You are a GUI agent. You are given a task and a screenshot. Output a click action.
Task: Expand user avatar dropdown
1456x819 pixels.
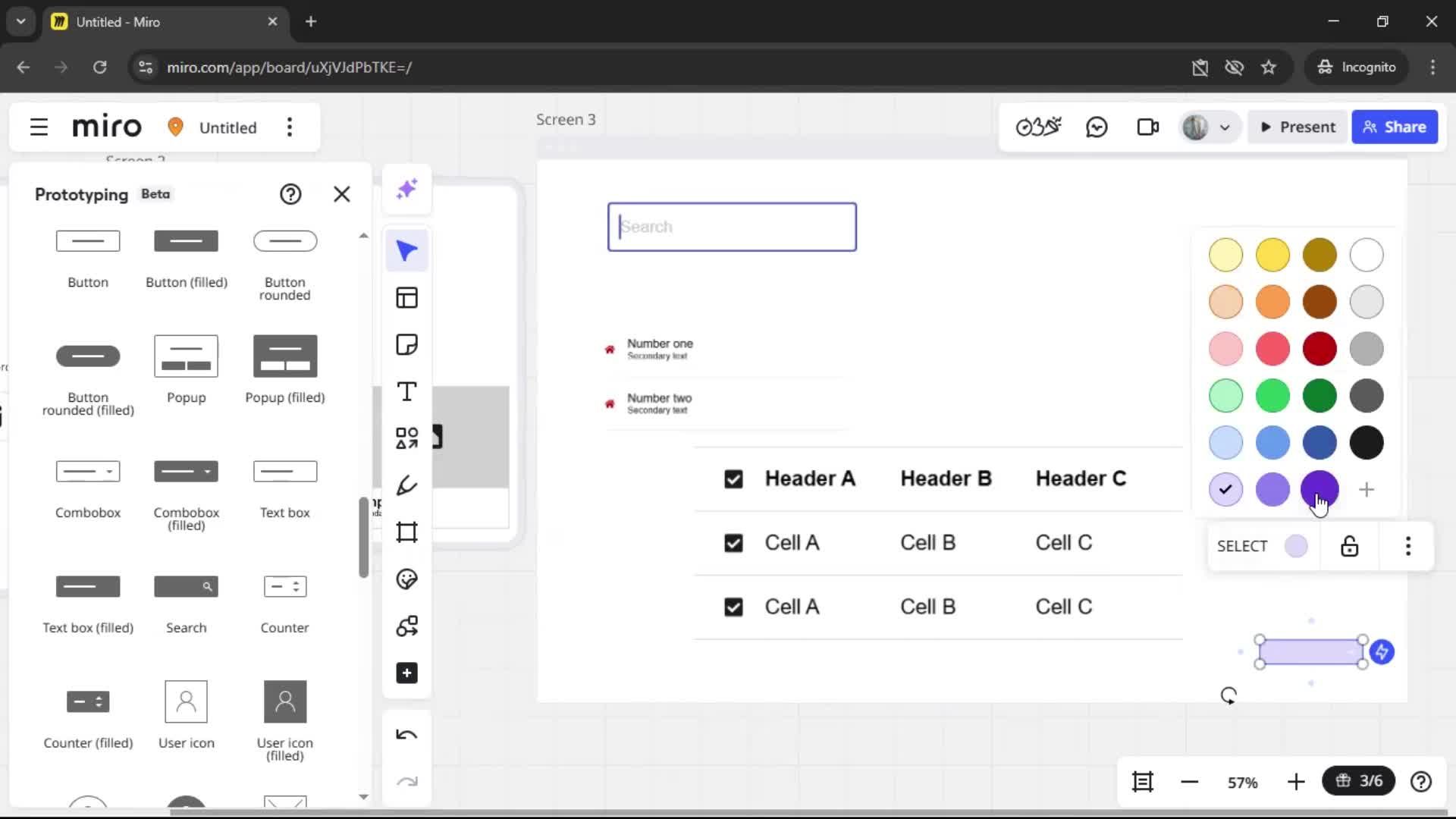pyautogui.click(x=1225, y=127)
